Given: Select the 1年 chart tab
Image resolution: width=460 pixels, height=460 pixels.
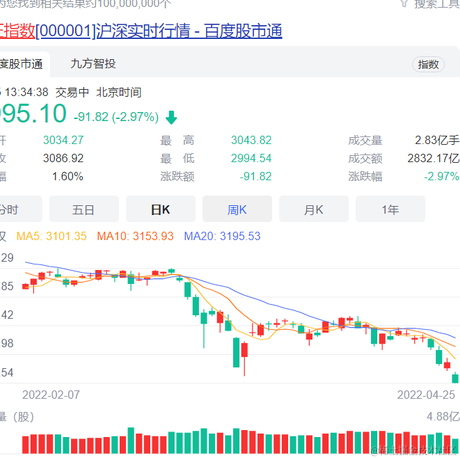Looking at the screenshot, I should pos(390,209).
